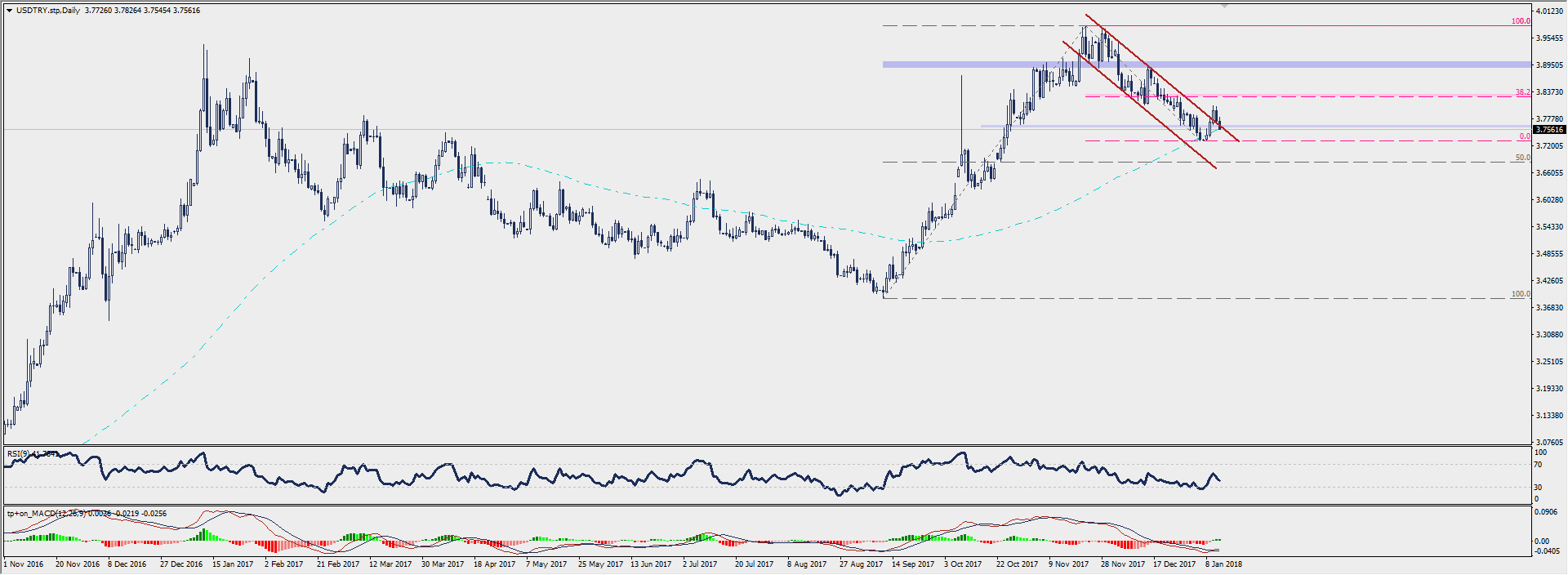Click the 3.07605 price scale value
This screenshot has height=575, width=1568.
pos(1549,443)
